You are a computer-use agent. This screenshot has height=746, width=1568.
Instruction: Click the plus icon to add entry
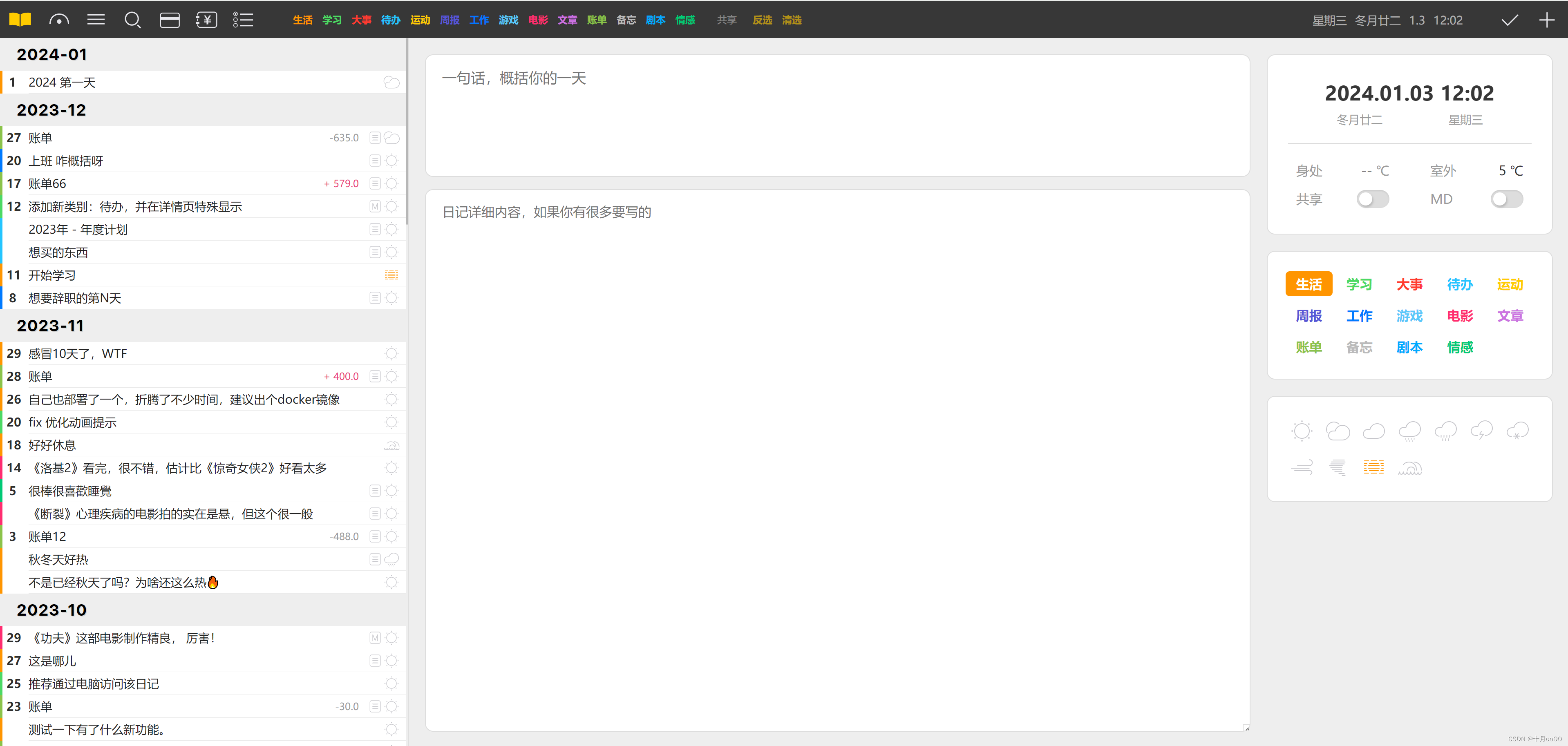1547,20
